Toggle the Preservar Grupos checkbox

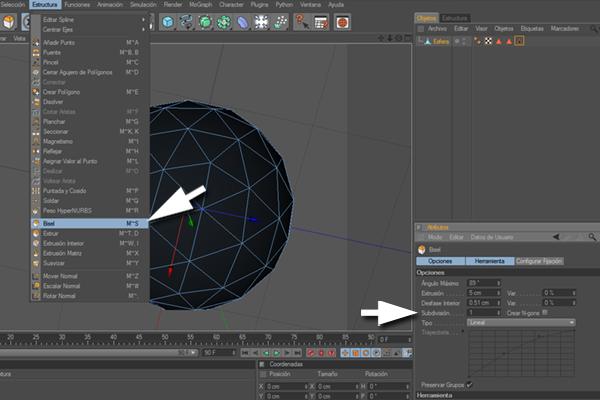tap(469, 385)
